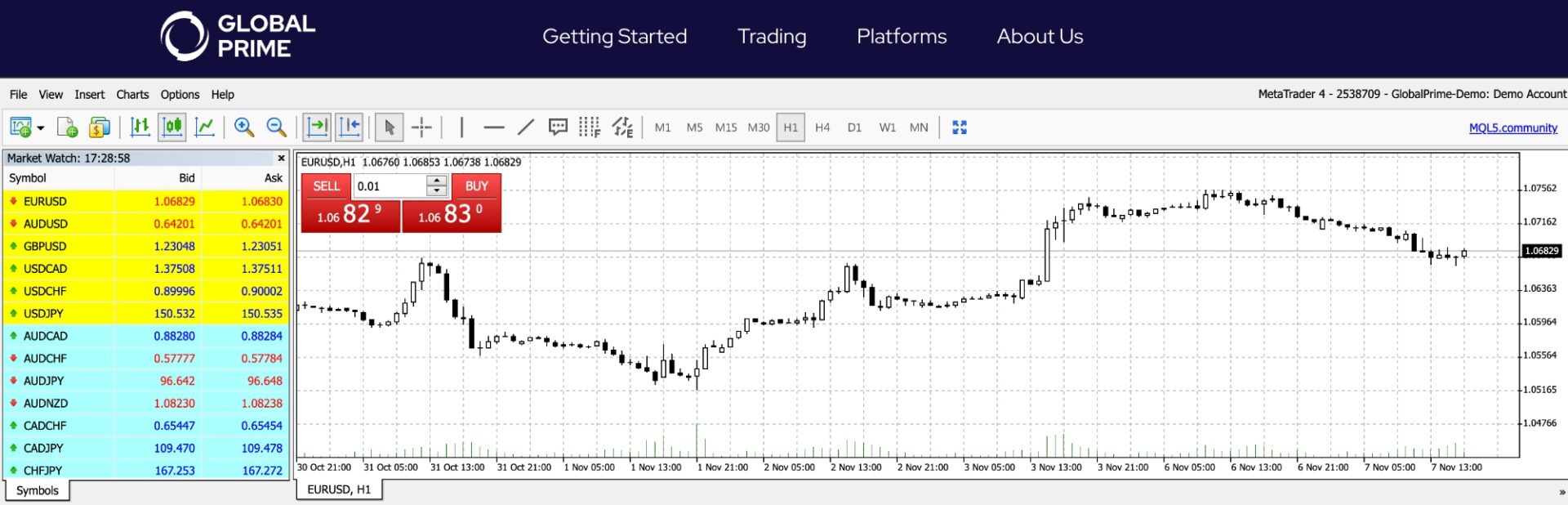
Task: Click the fullscreen toggle icon
Action: coord(960,127)
